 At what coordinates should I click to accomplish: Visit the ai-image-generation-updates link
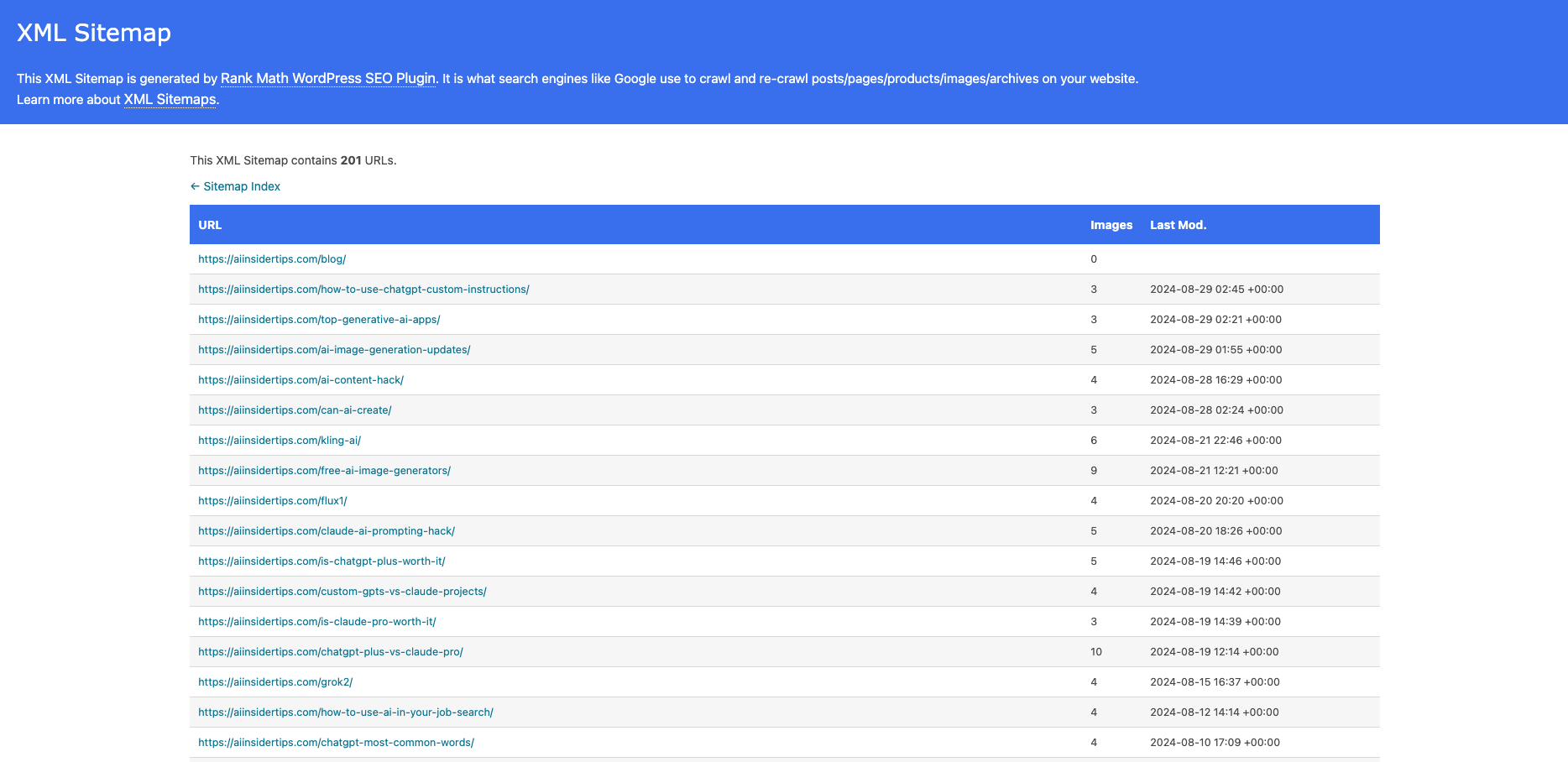tap(333, 349)
